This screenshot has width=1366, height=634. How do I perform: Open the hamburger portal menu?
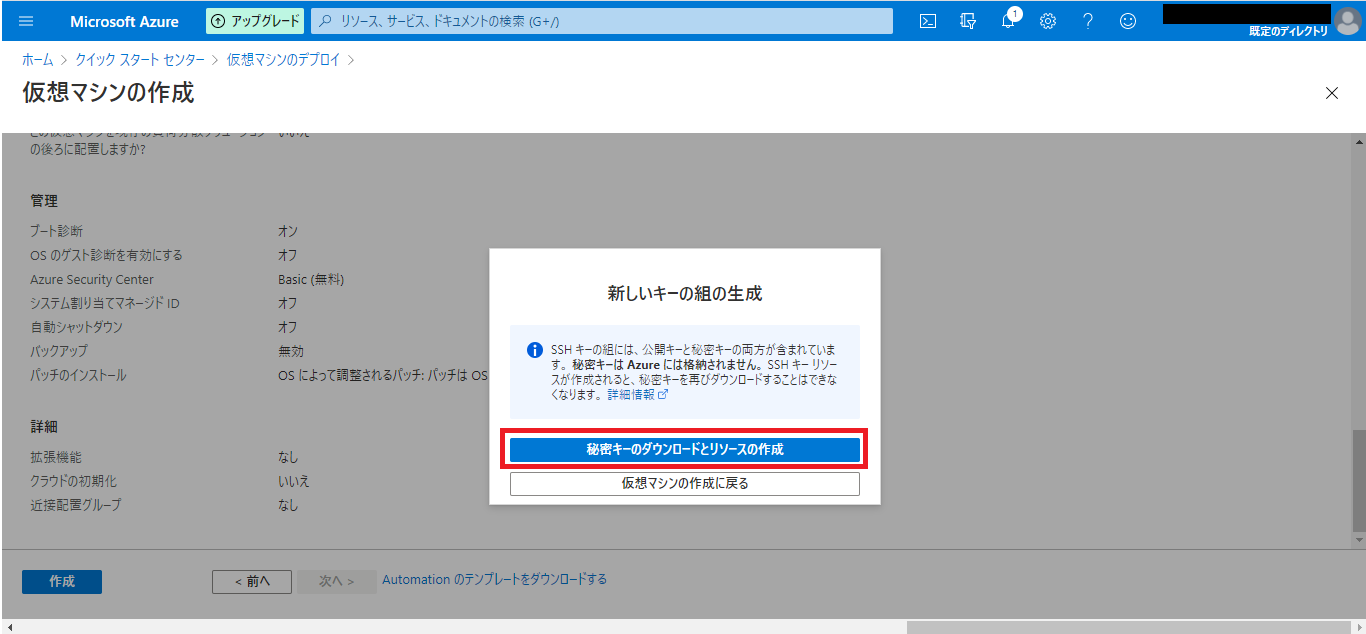click(26, 21)
